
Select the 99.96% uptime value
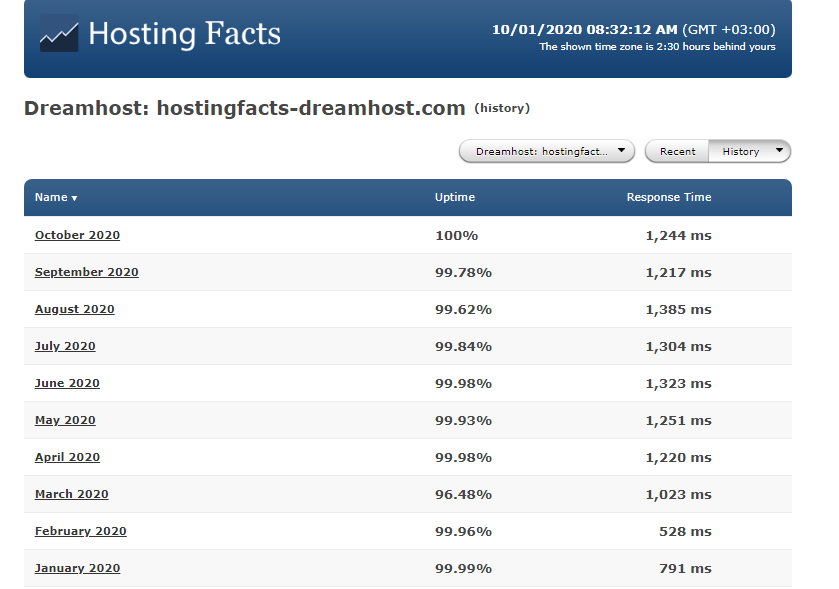pyautogui.click(x=463, y=531)
